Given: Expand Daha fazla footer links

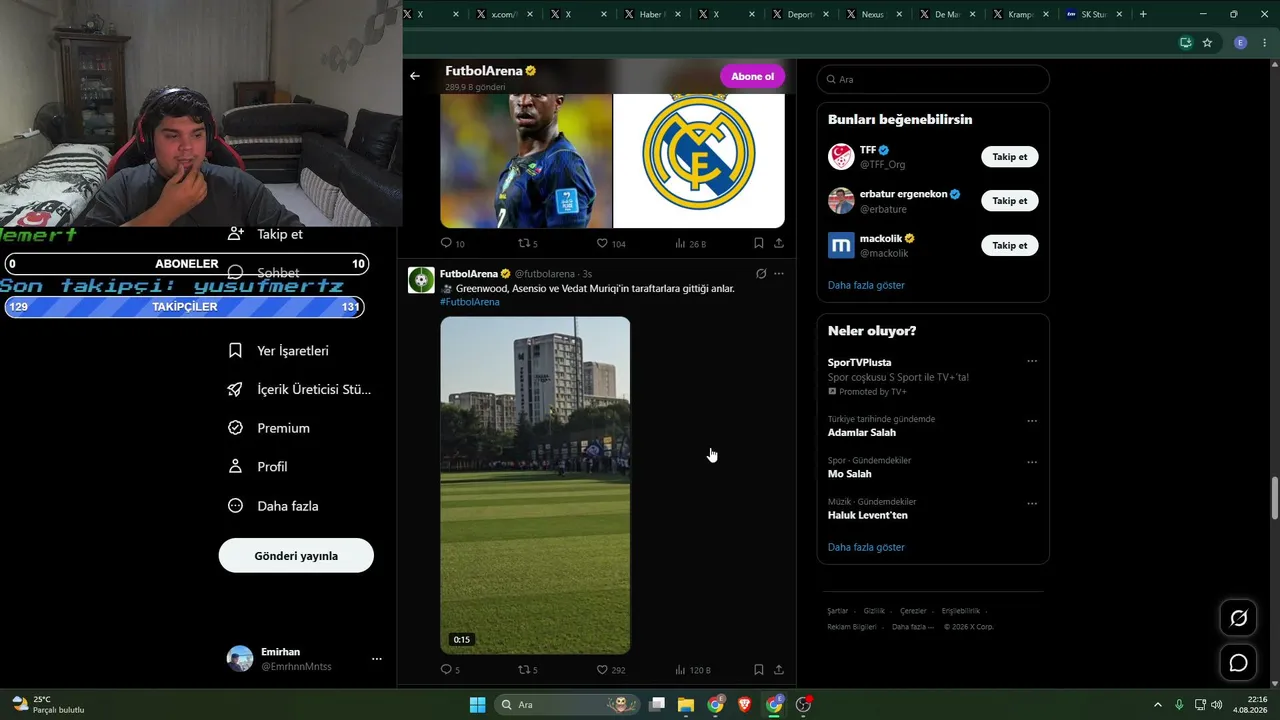Looking at the screenshot, I should click(913, 627).
